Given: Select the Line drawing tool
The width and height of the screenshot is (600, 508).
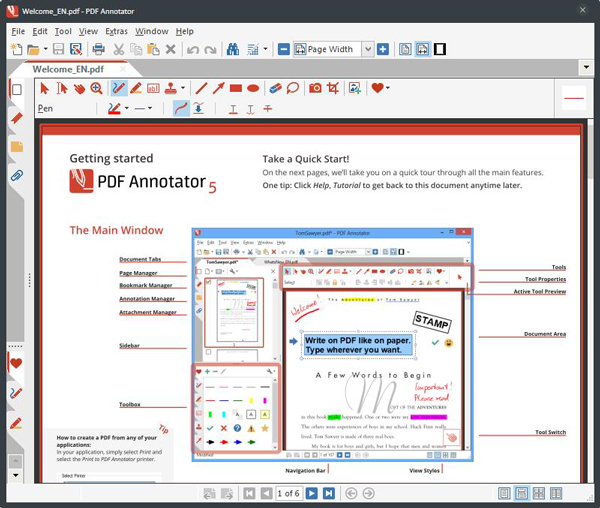Looking at the screenshot, I should coord(201,88).
